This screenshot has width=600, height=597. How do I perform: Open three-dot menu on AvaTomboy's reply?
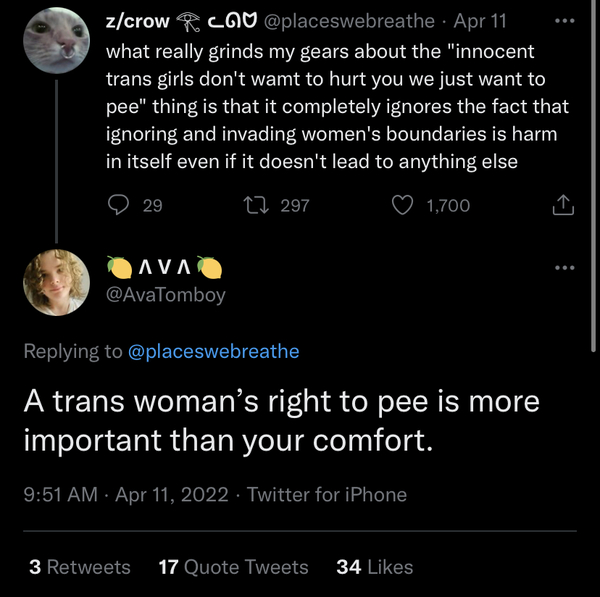click(564, 267)
